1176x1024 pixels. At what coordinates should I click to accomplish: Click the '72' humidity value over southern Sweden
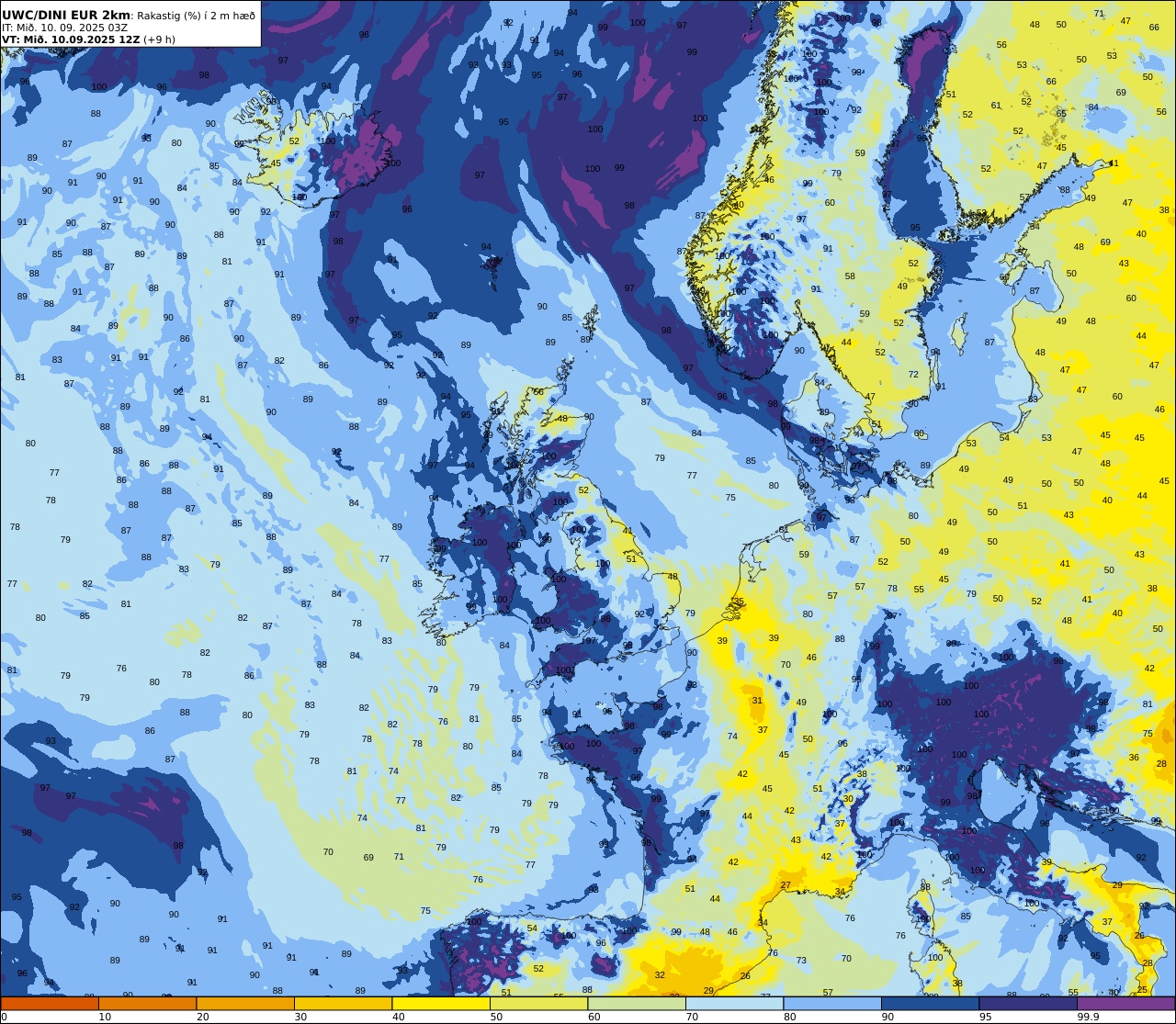click(x=913, y=375)
